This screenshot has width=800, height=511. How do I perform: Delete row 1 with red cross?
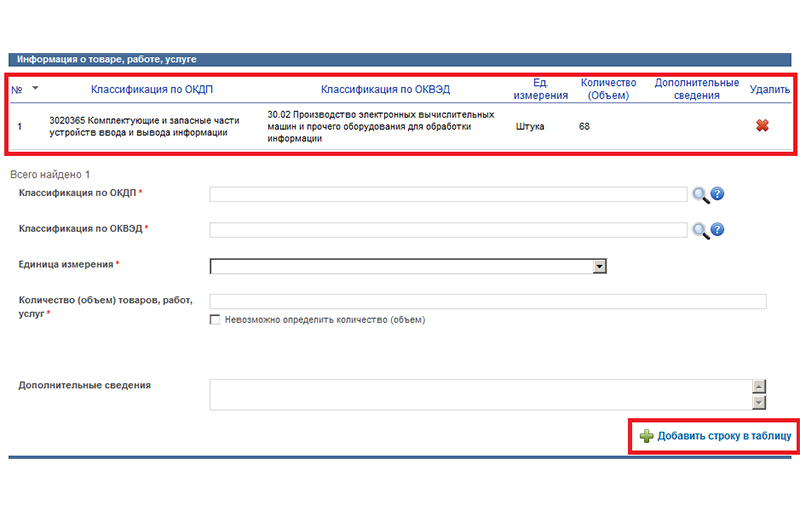(x=762, y=125)
